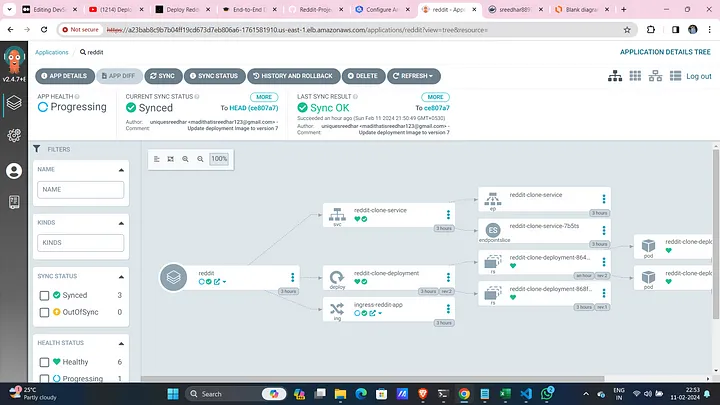Click the horizontal scrollbar of the resource graph
Viewport: 720px width, 405px height.
tap(372, 379)
